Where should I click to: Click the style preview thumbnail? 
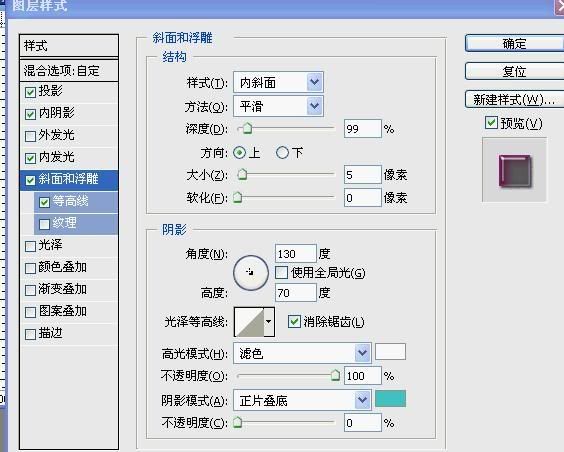point(514,170)
